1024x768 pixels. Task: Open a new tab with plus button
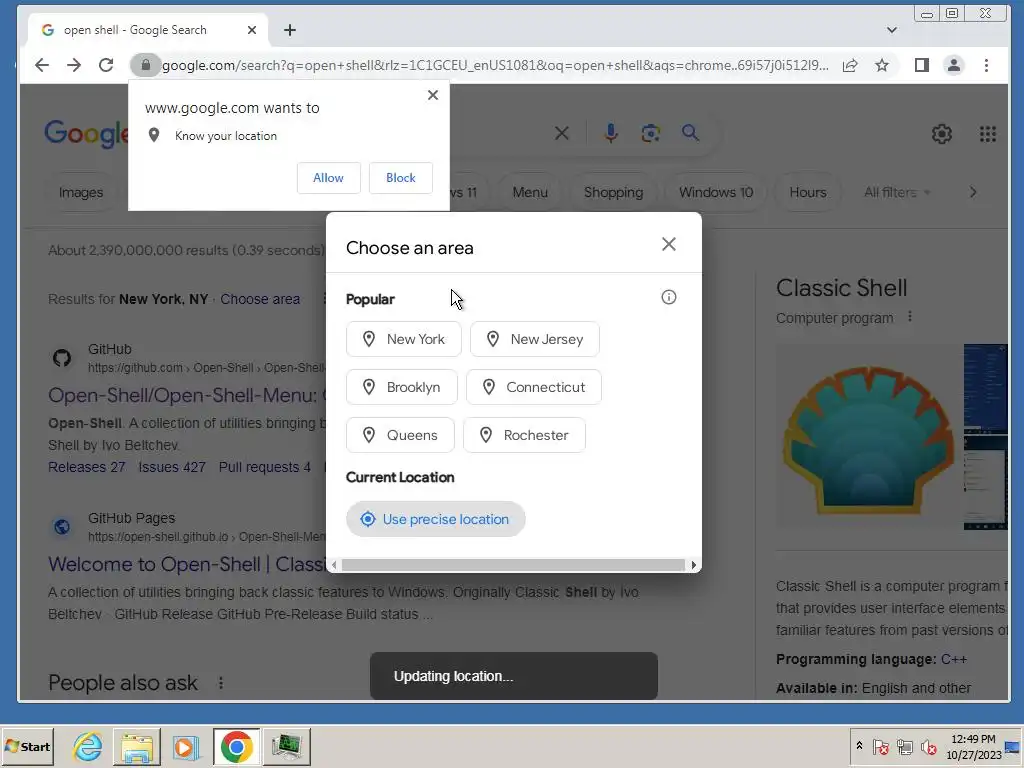pos(290,30)
